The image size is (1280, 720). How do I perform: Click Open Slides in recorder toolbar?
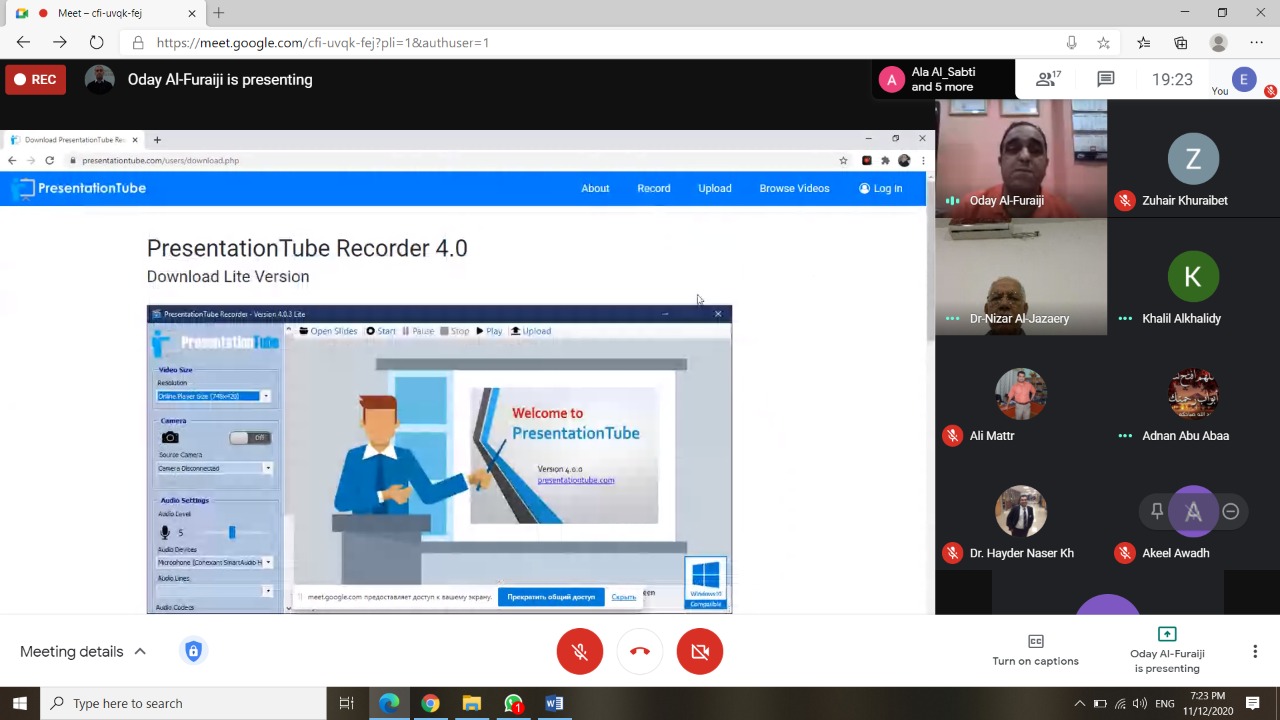point(328,331)
